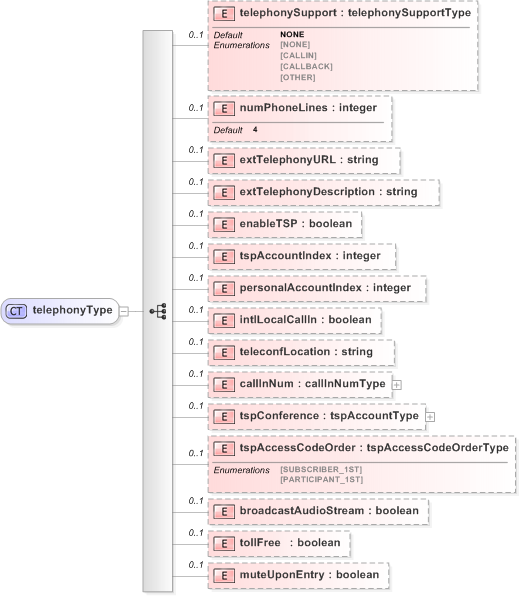Select extTelephonyURL : string label
The width and height of the screenshot is (520, 596).
pos(309,159)
